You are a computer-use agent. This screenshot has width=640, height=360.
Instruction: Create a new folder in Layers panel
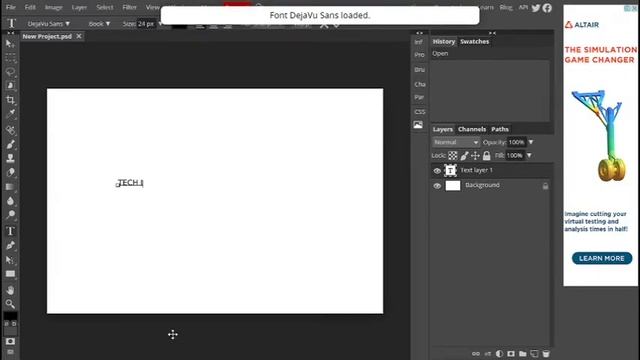pyautogui.click(x=522, y=354)
